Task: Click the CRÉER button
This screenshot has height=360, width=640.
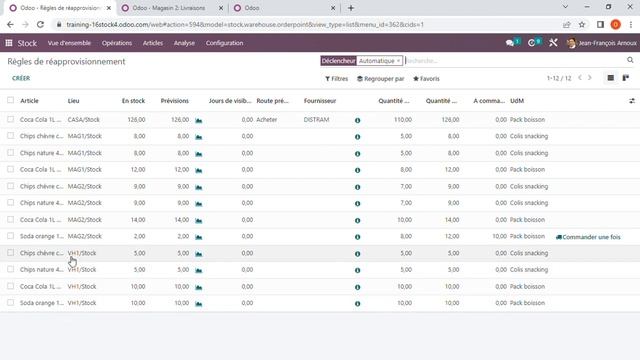Action: click(21, 78)
